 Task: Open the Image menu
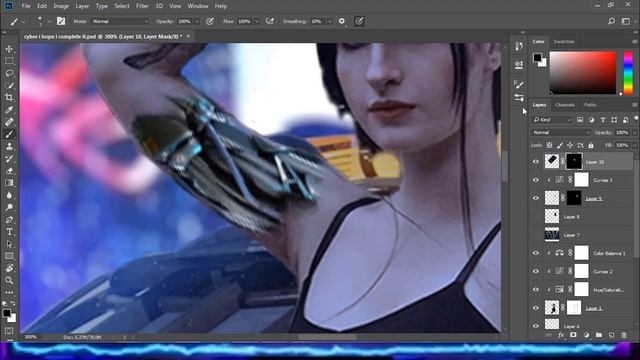(61, 6)
